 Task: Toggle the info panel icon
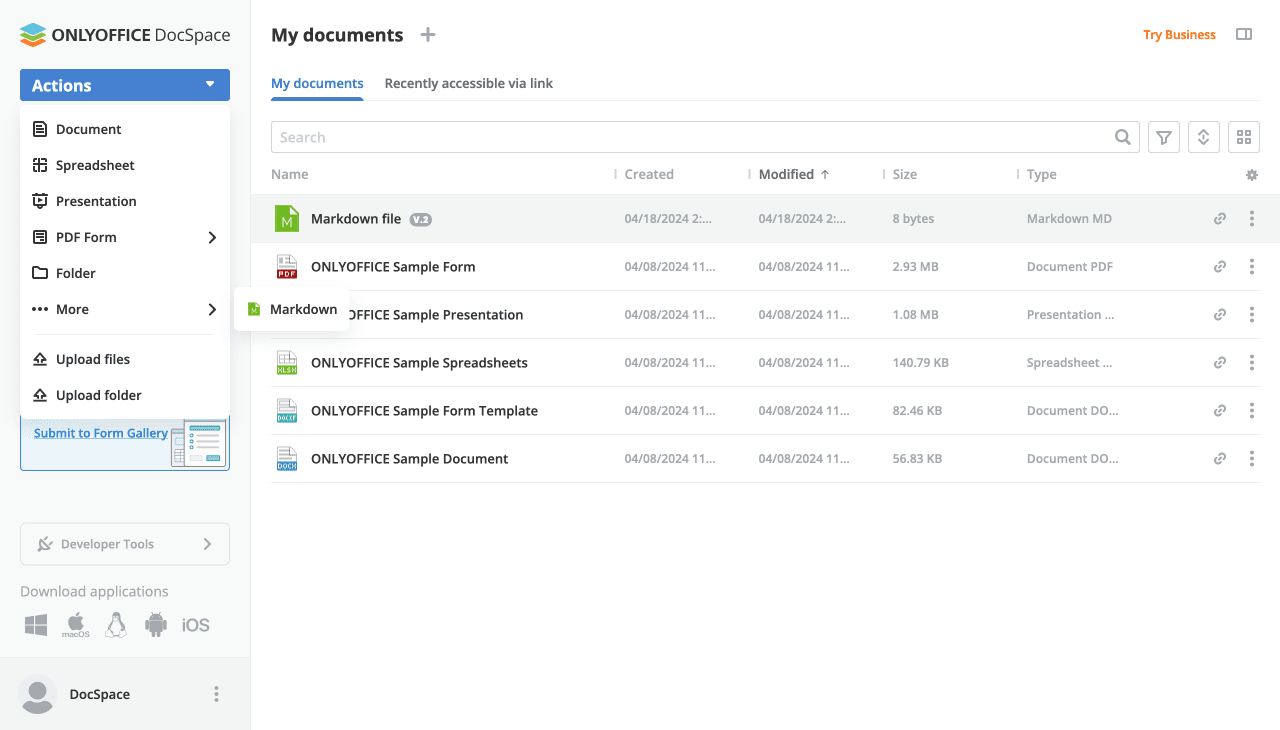click(1244, 34)
